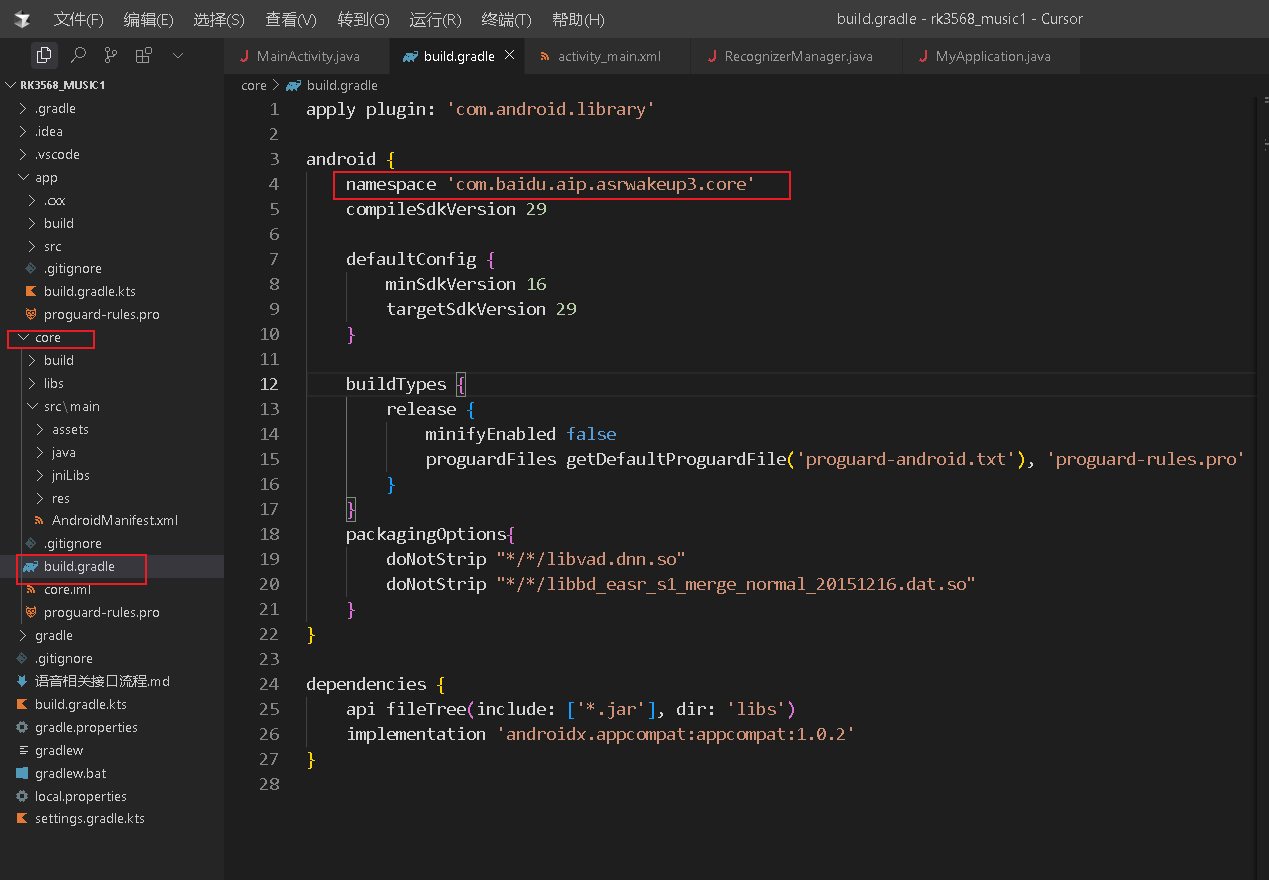1269x880 pixels.
Task: Open the Search view icon
Action: [x=78, y=56]
